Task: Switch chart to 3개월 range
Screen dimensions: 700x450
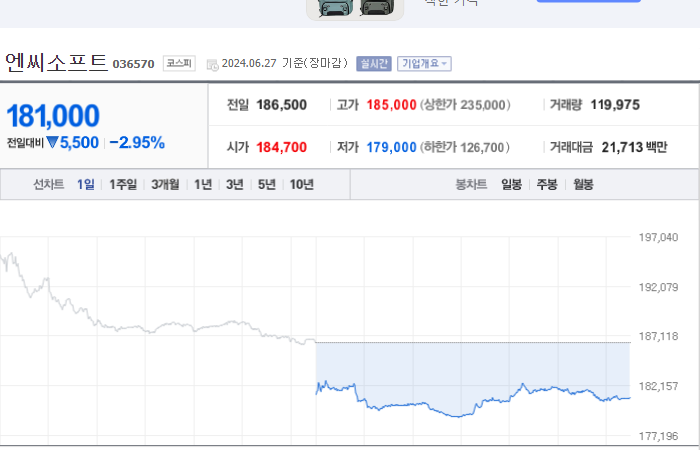Action: (x=165, y=184)
